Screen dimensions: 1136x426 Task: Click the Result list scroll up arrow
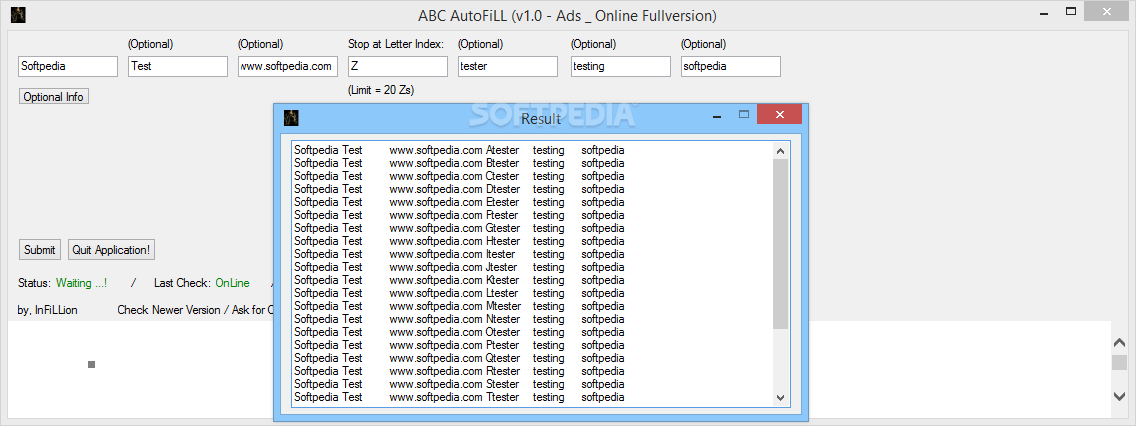coord(780,151)
